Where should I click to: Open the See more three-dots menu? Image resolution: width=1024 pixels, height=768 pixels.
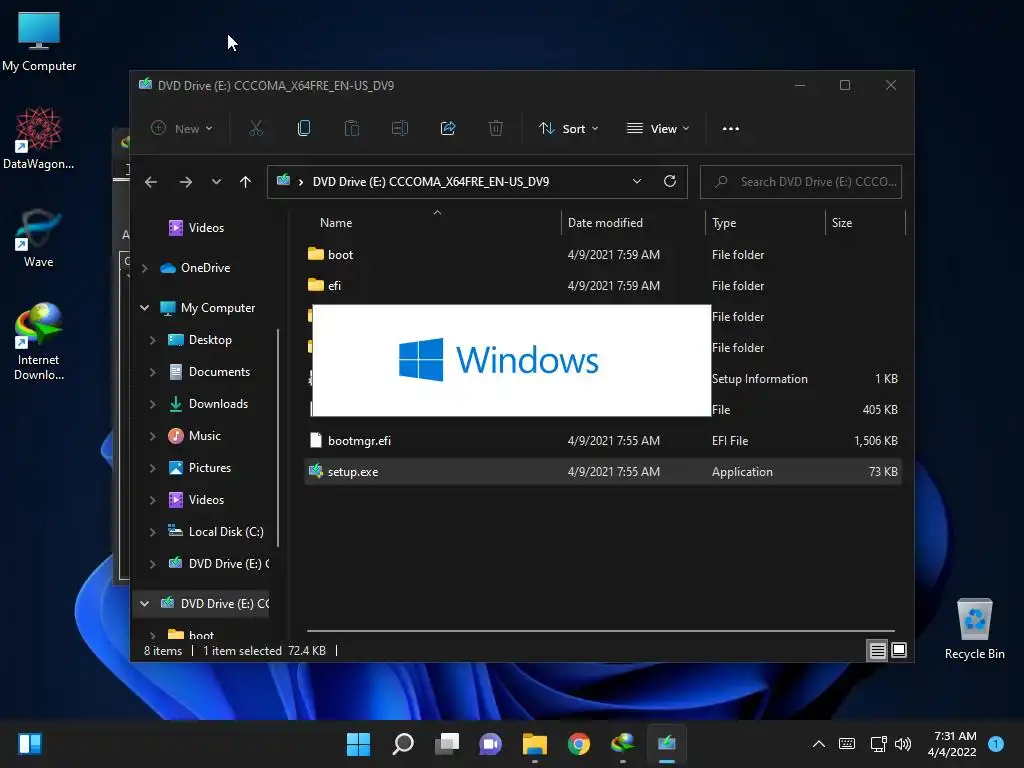click(x=731, y=129)
